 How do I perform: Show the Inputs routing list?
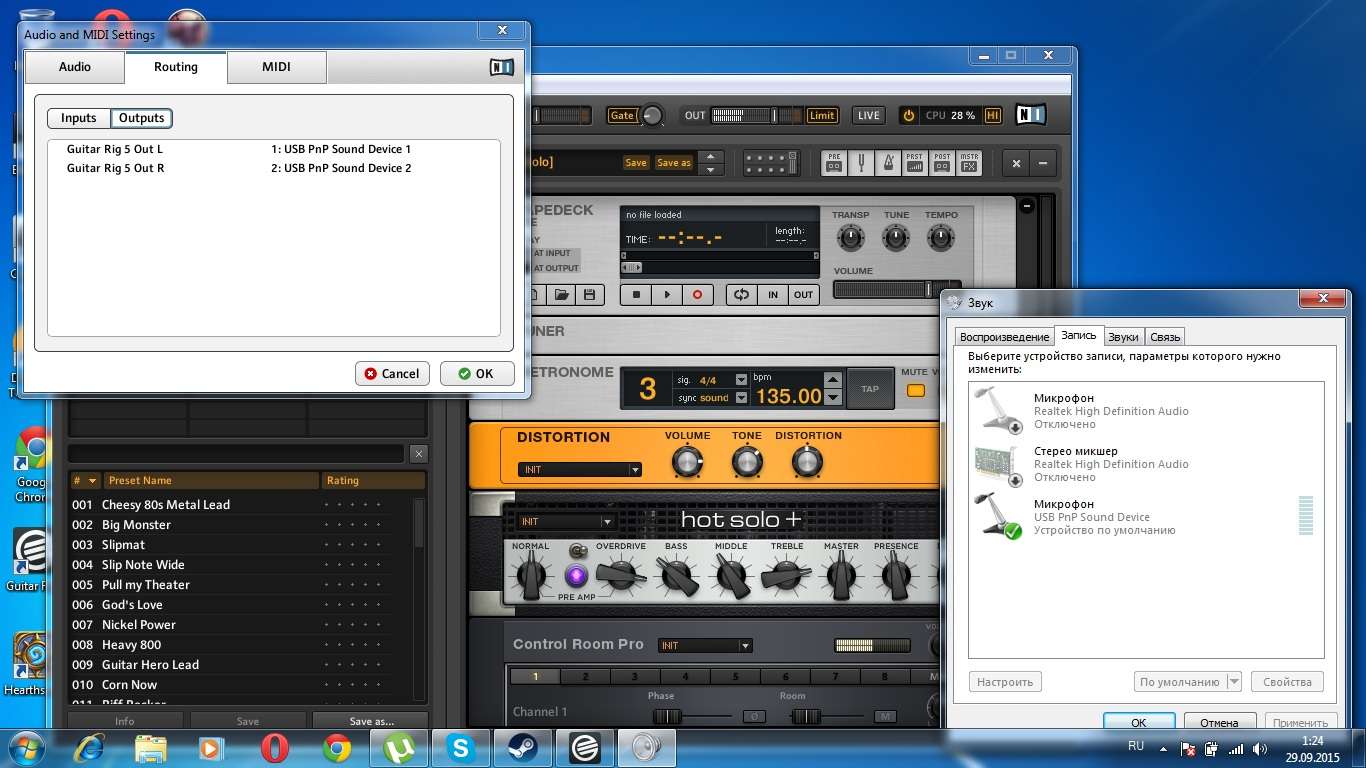[x=79, y=118]
